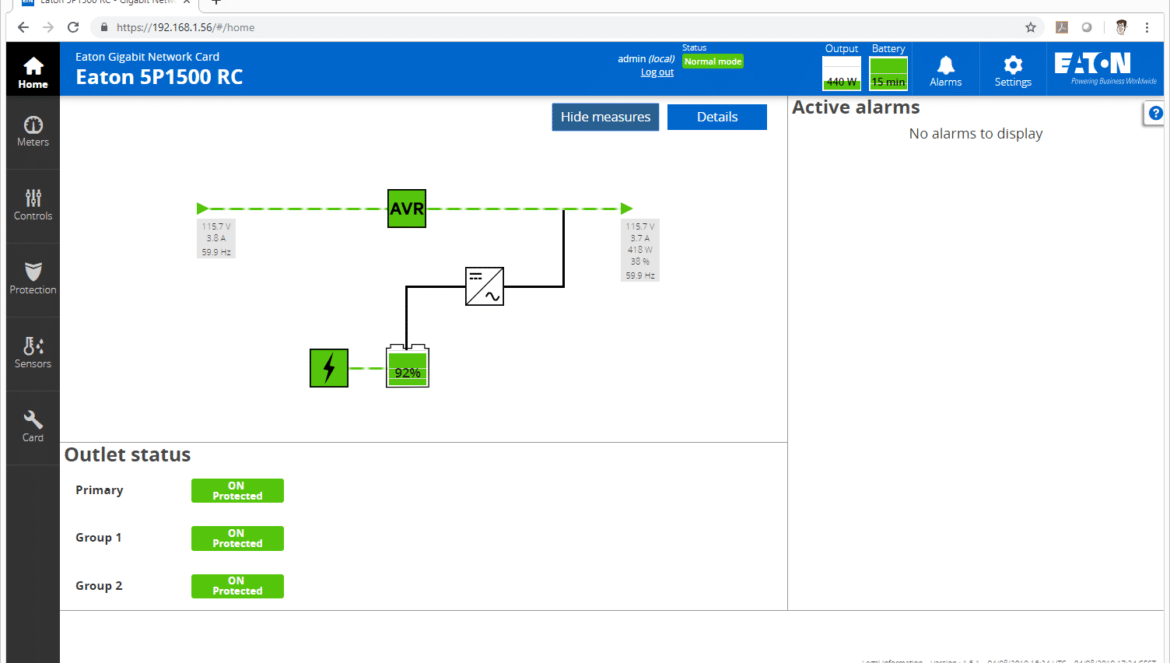
Task: Click the Details button
Action: tap(717, 117)
